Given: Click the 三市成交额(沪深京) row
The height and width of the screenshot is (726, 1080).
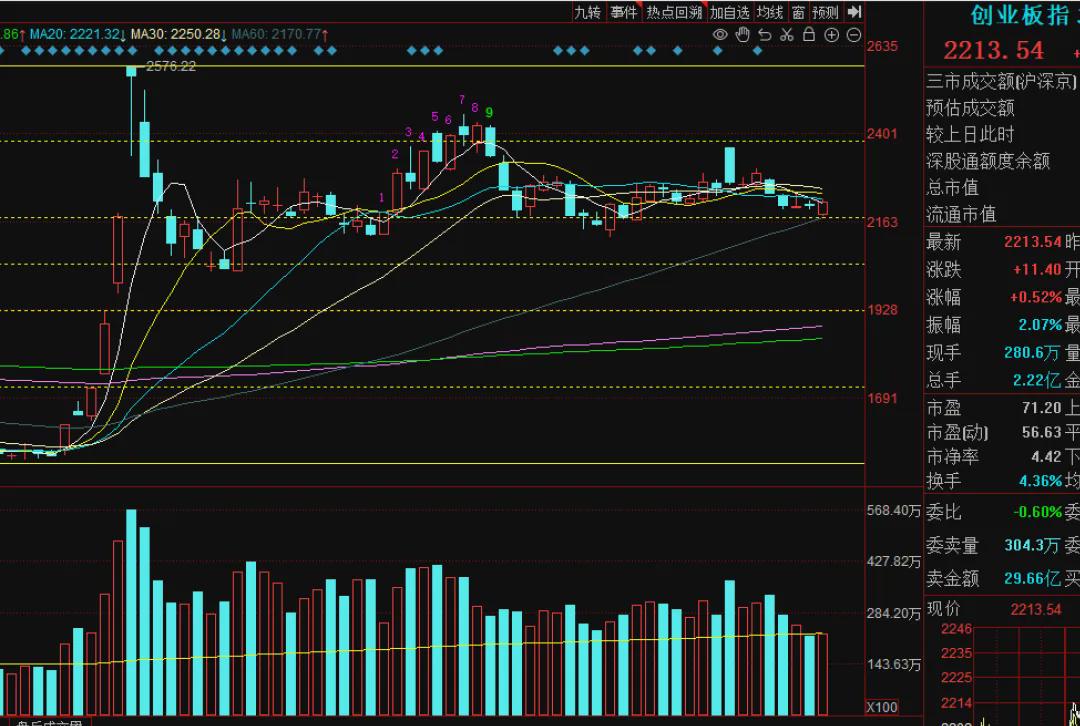Looking at the screenshot, I should coord(1001,81).
